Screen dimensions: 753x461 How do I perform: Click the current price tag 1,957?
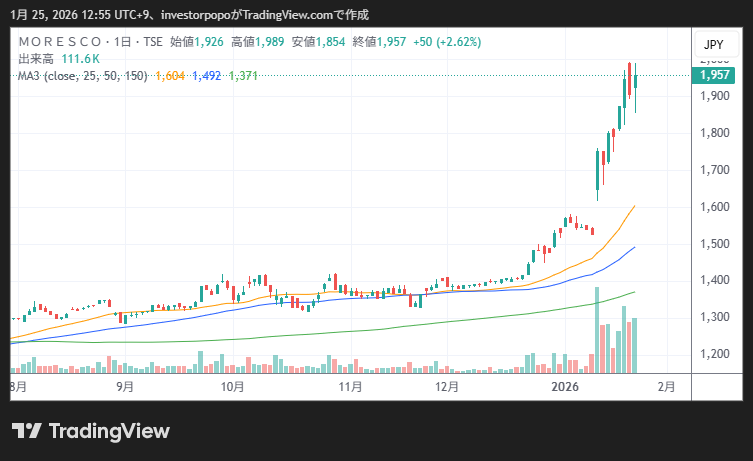tap(714, 75)
